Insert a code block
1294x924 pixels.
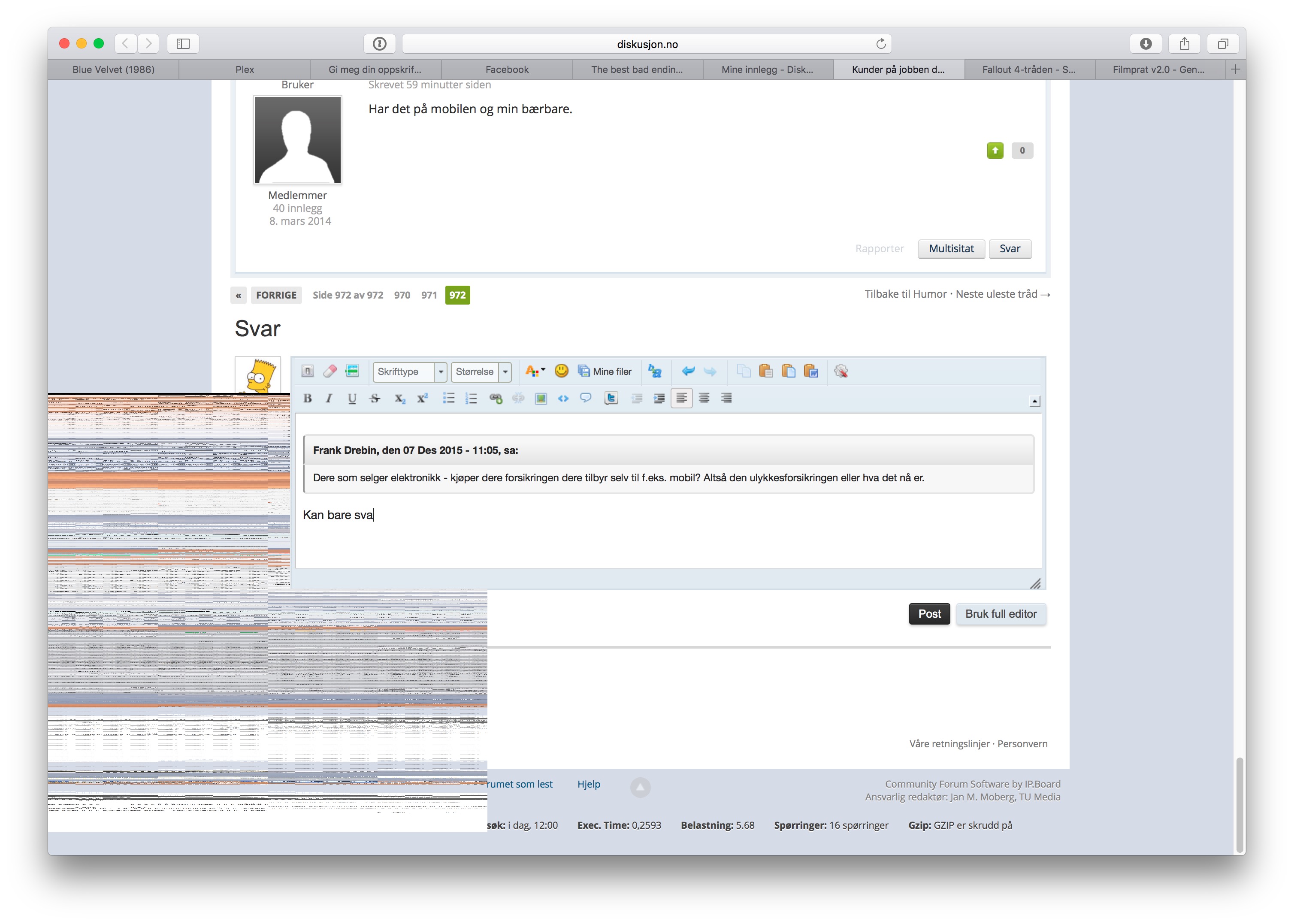(563, 398)
